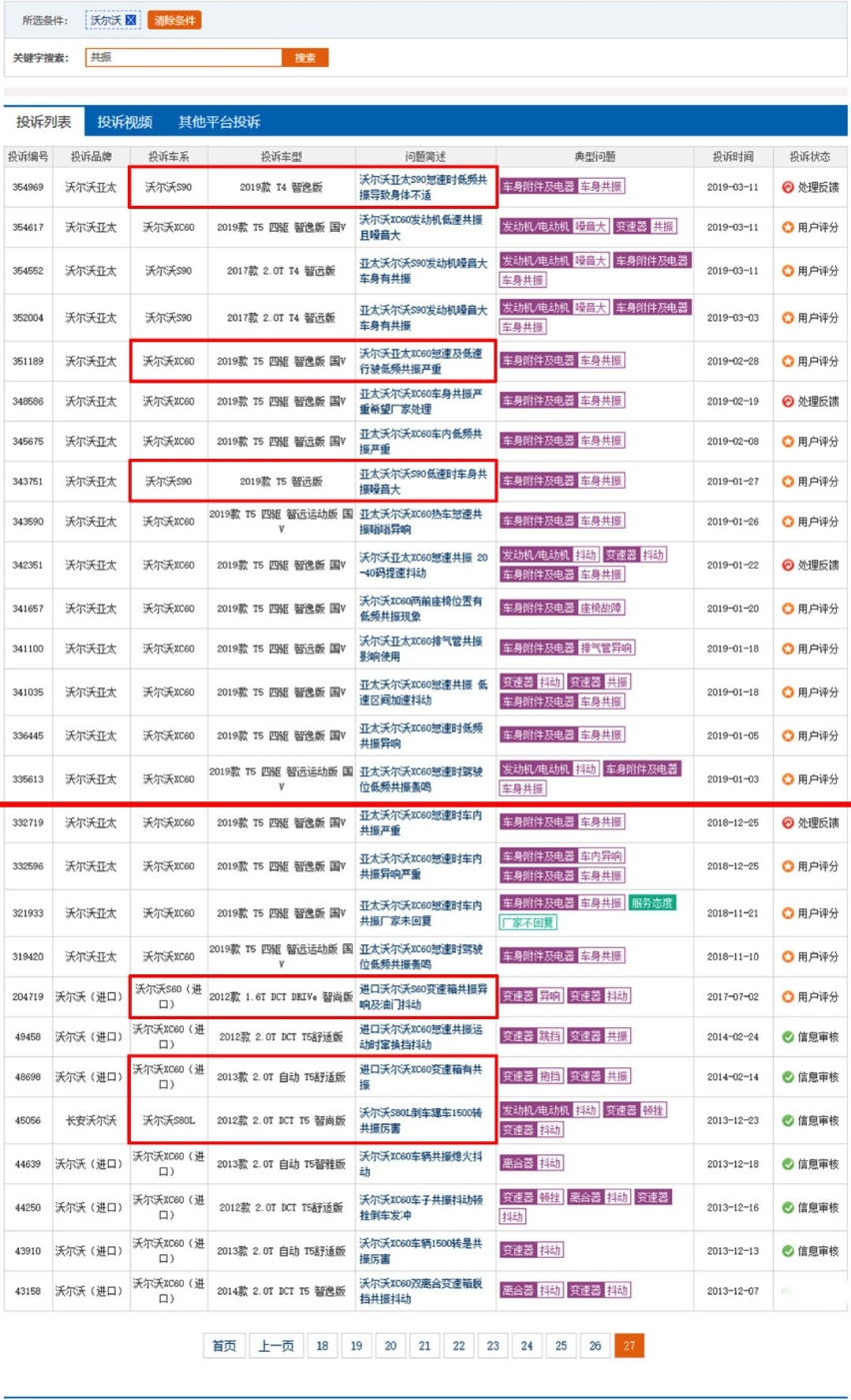
Task: Go to page 18 in pagination
Action: (x=322, y=1345)
